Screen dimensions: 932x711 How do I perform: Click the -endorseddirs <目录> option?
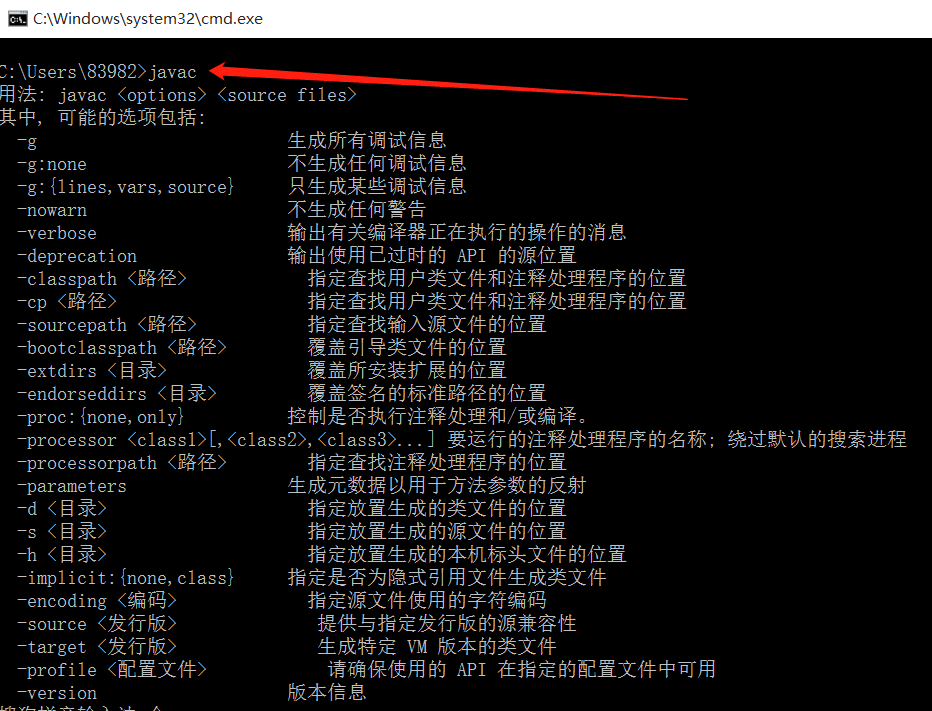pyautogui.click(x=116, y=394)
